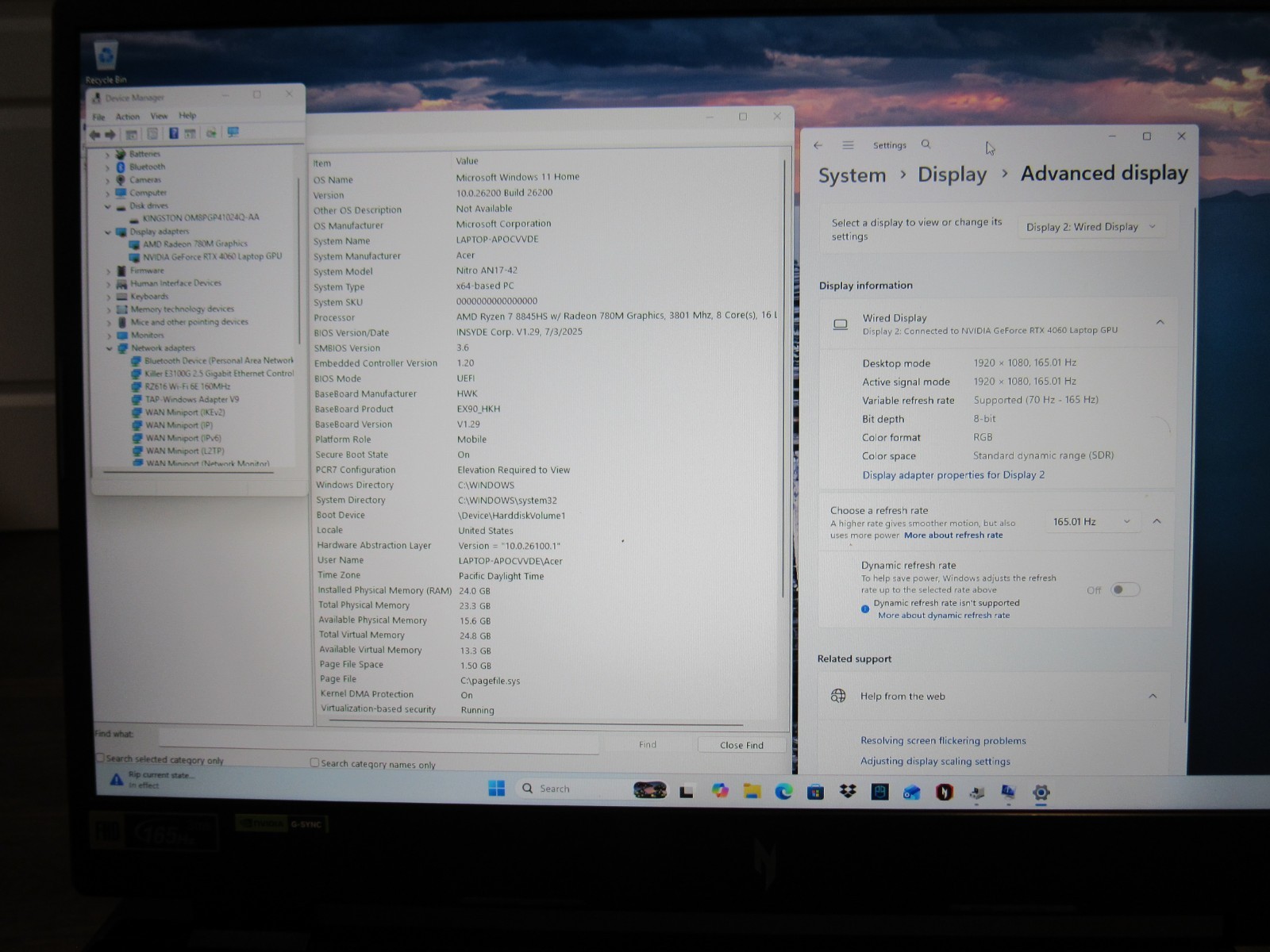Click the Back arrow in Device Manager toolbar
The image size is (1270, 952).
pos(96,134)
